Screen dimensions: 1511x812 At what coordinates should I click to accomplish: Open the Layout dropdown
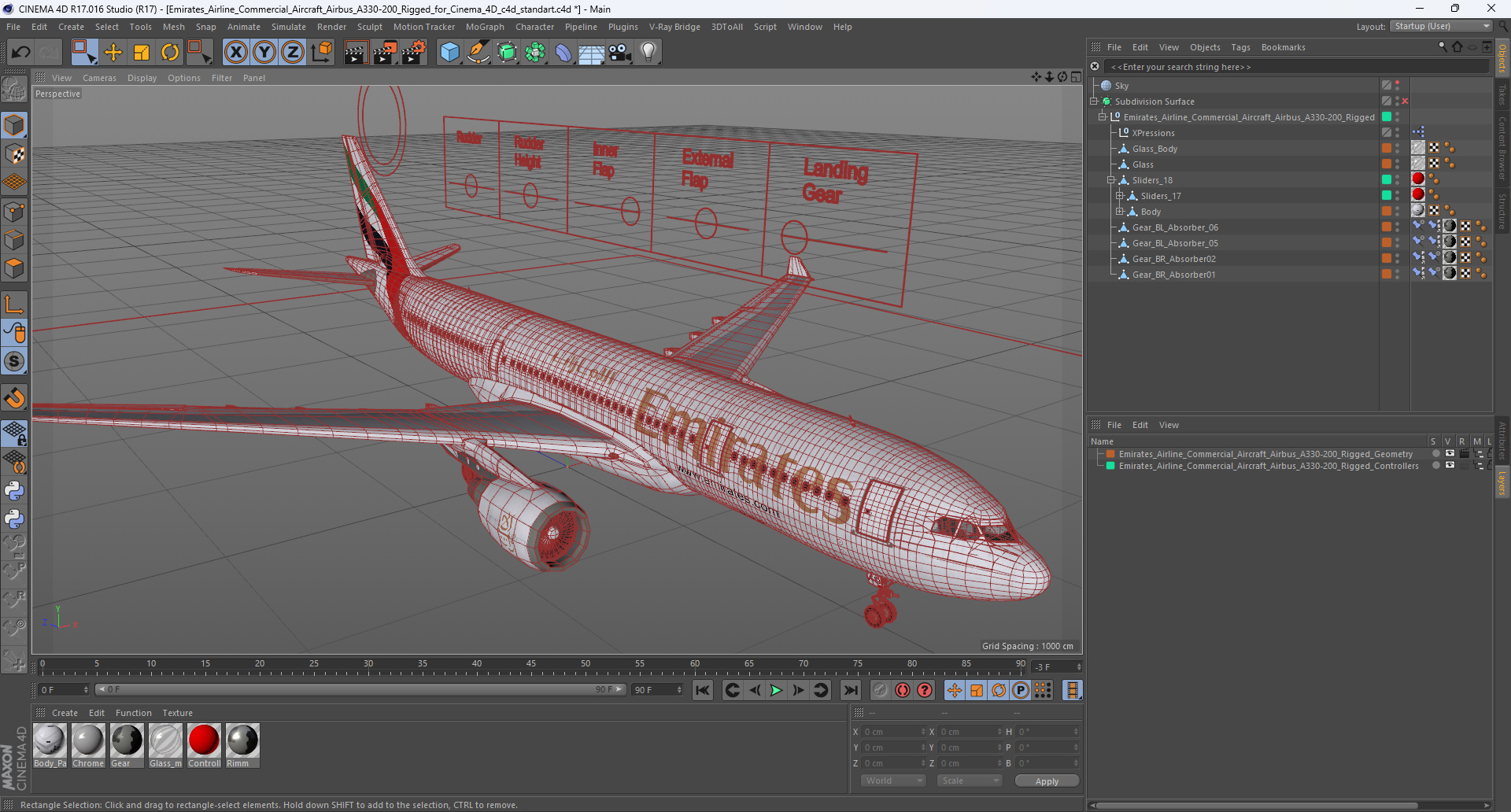click(1442, 26)
